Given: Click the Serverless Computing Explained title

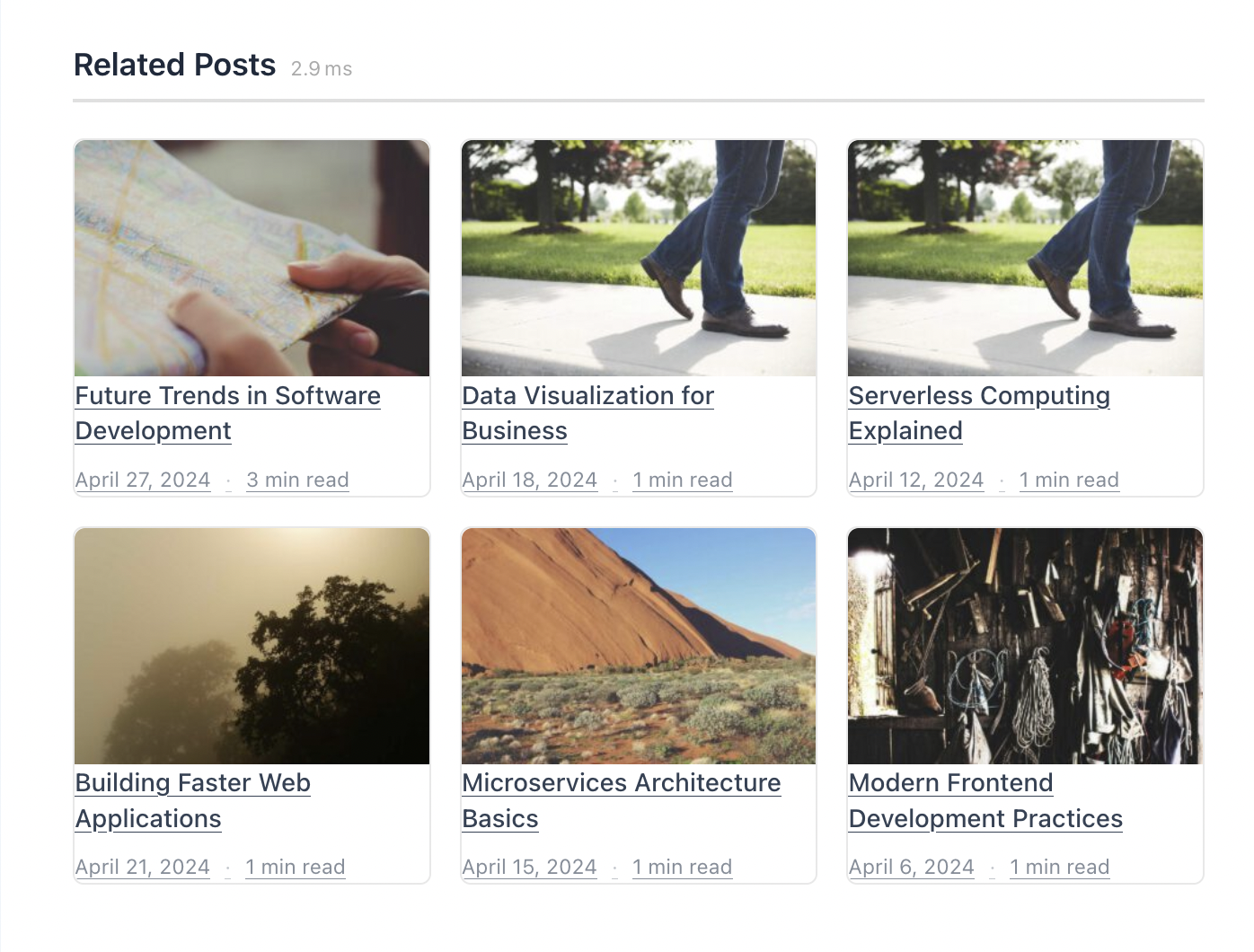Looking at the screenshot, I should pyautogui.click(x=978, y=396).
